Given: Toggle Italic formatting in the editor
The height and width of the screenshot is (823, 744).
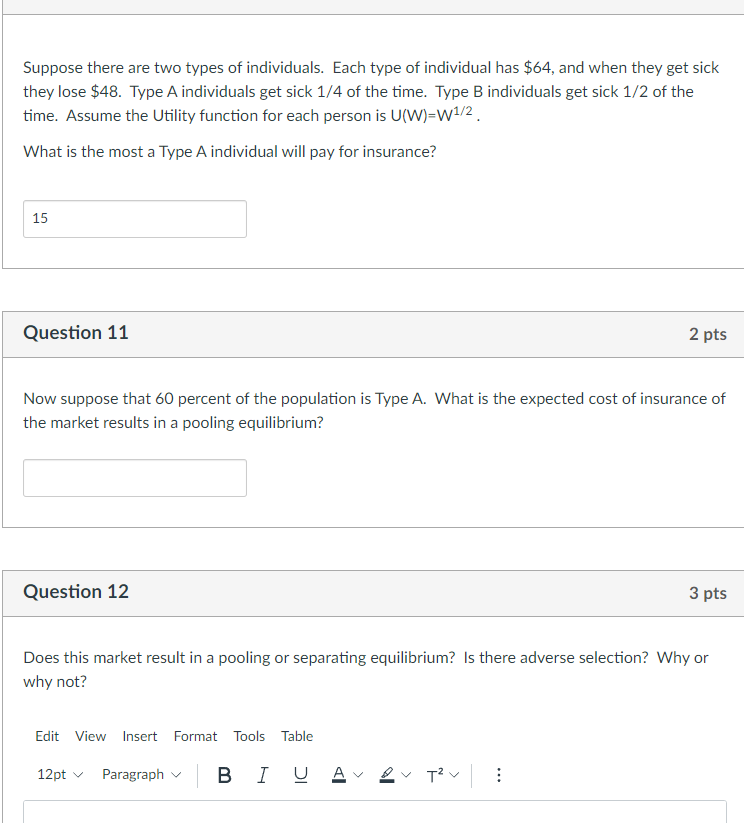Looking at the screenshot, I should coord(263,775).
